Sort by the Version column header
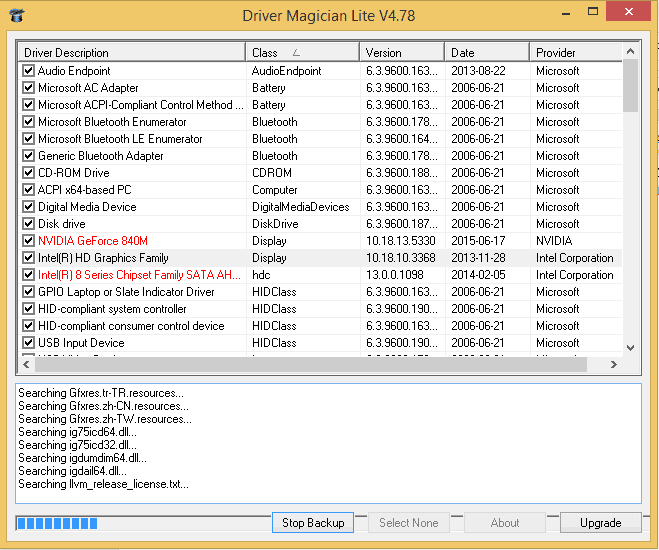The height and width of the screenshot is (550, 659). (402, 53)
